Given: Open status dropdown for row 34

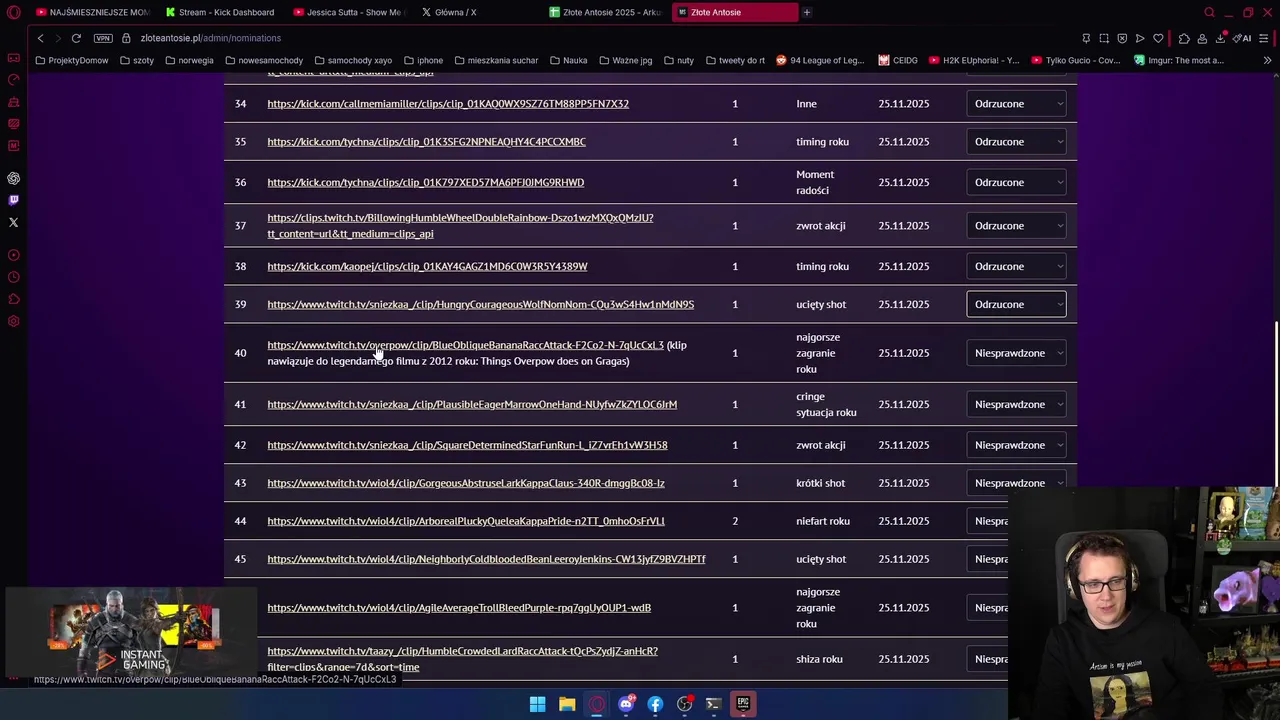Looking at the screenshot, I should click(1016, 104).
